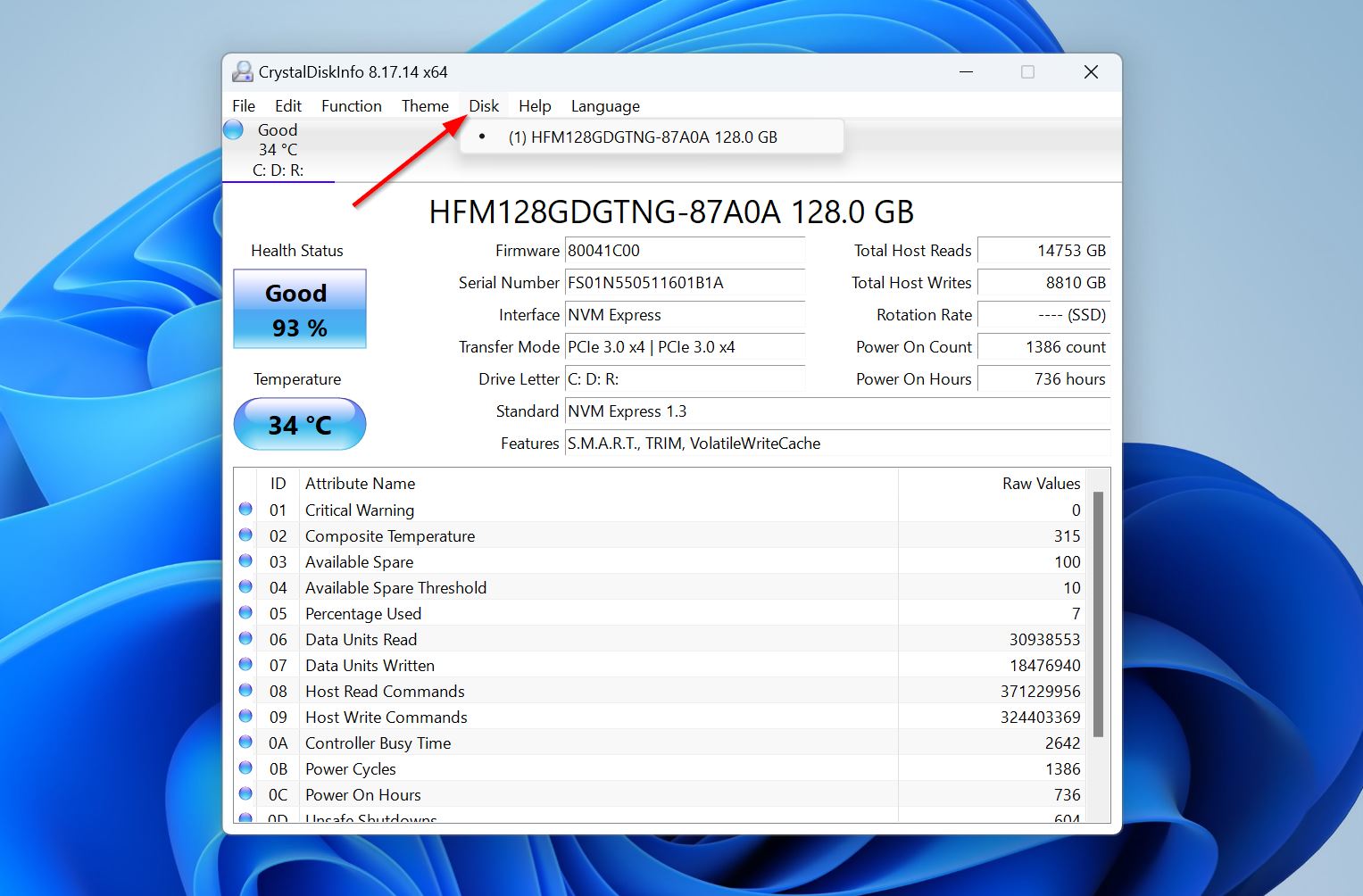This screenshot has height=896, width=1363.
Task: Open the Edit menu
Action: tap(287, 106)
